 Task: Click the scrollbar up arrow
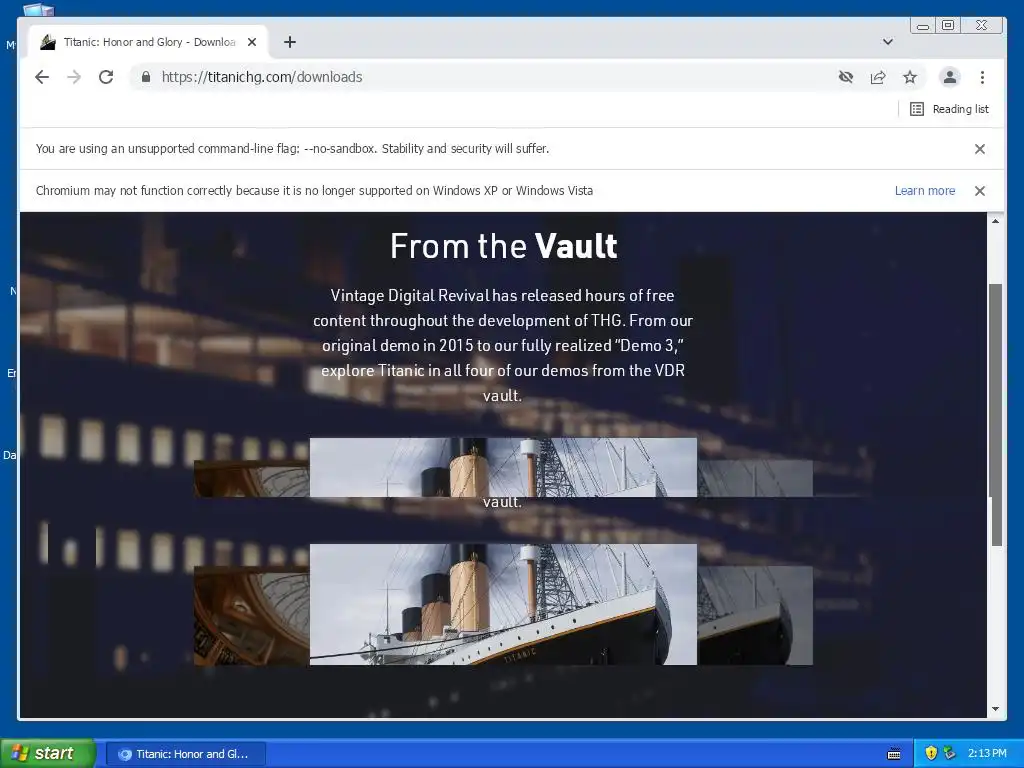995,221
